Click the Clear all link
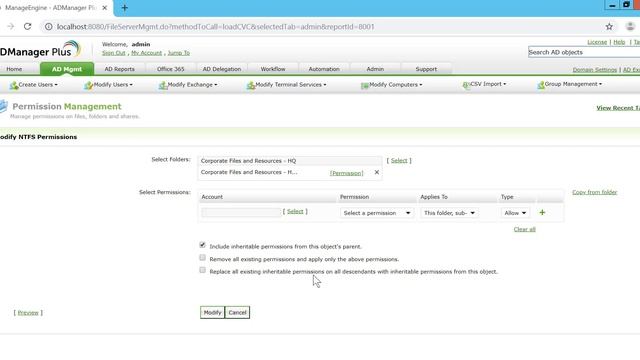Image resolution: width=640 pixels, height=360 pixels. click(524, 229)
